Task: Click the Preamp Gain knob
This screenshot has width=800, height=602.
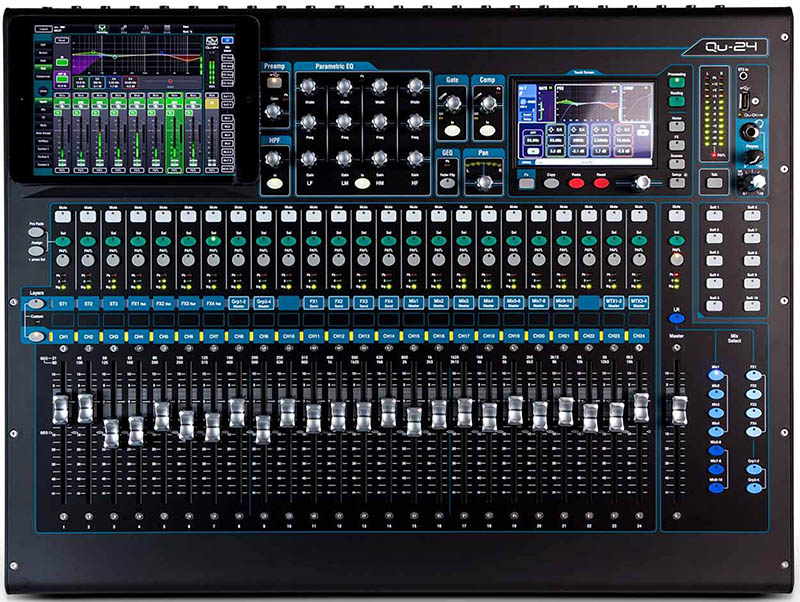Action: tap(273, 111)
